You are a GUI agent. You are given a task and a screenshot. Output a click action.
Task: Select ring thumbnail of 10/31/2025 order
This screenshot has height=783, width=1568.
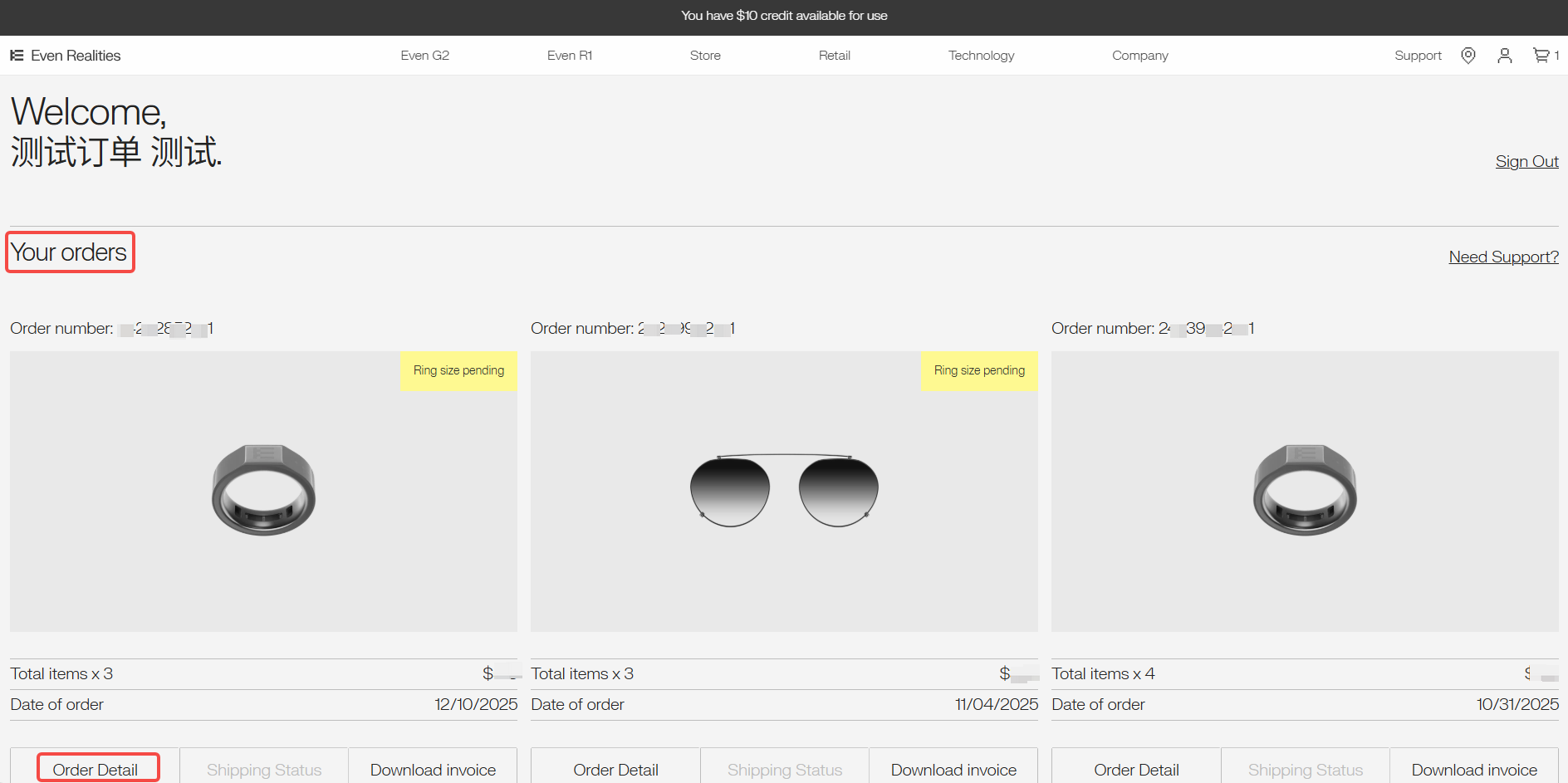tap(1305, 491)
